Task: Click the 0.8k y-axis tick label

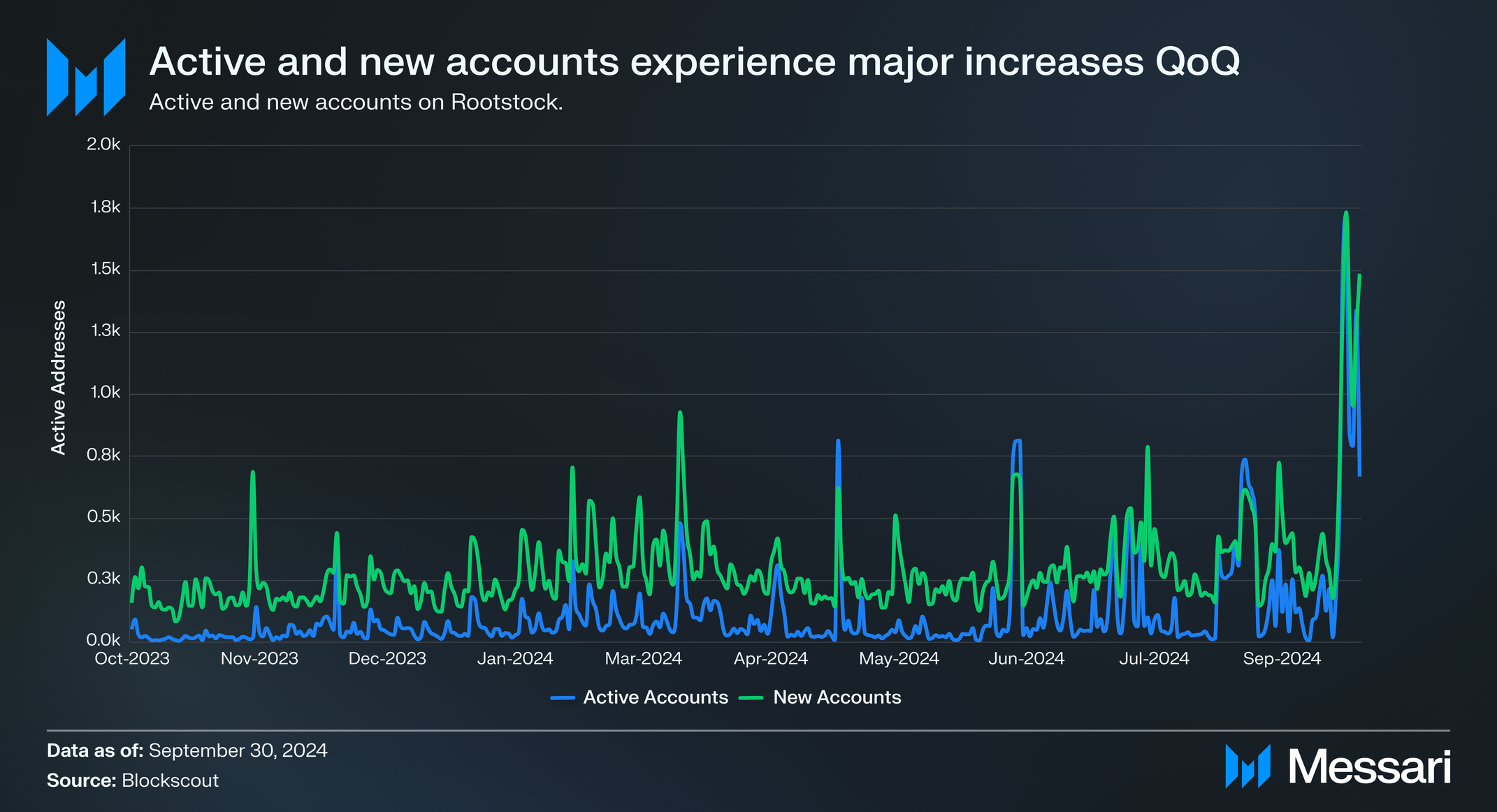Action: [x=103, y=455]
